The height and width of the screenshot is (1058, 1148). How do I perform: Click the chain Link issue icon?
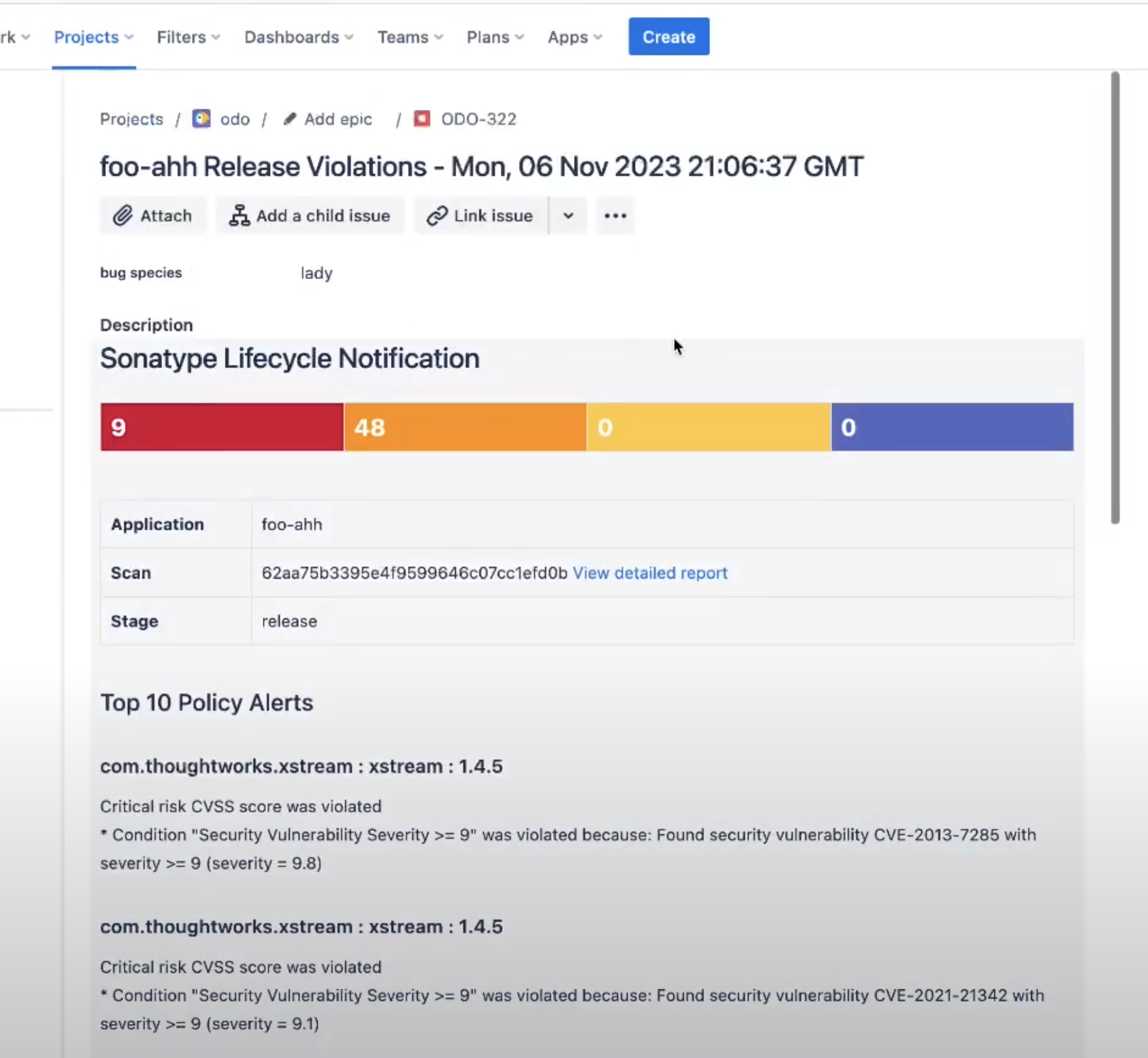(x=437, y=216)
